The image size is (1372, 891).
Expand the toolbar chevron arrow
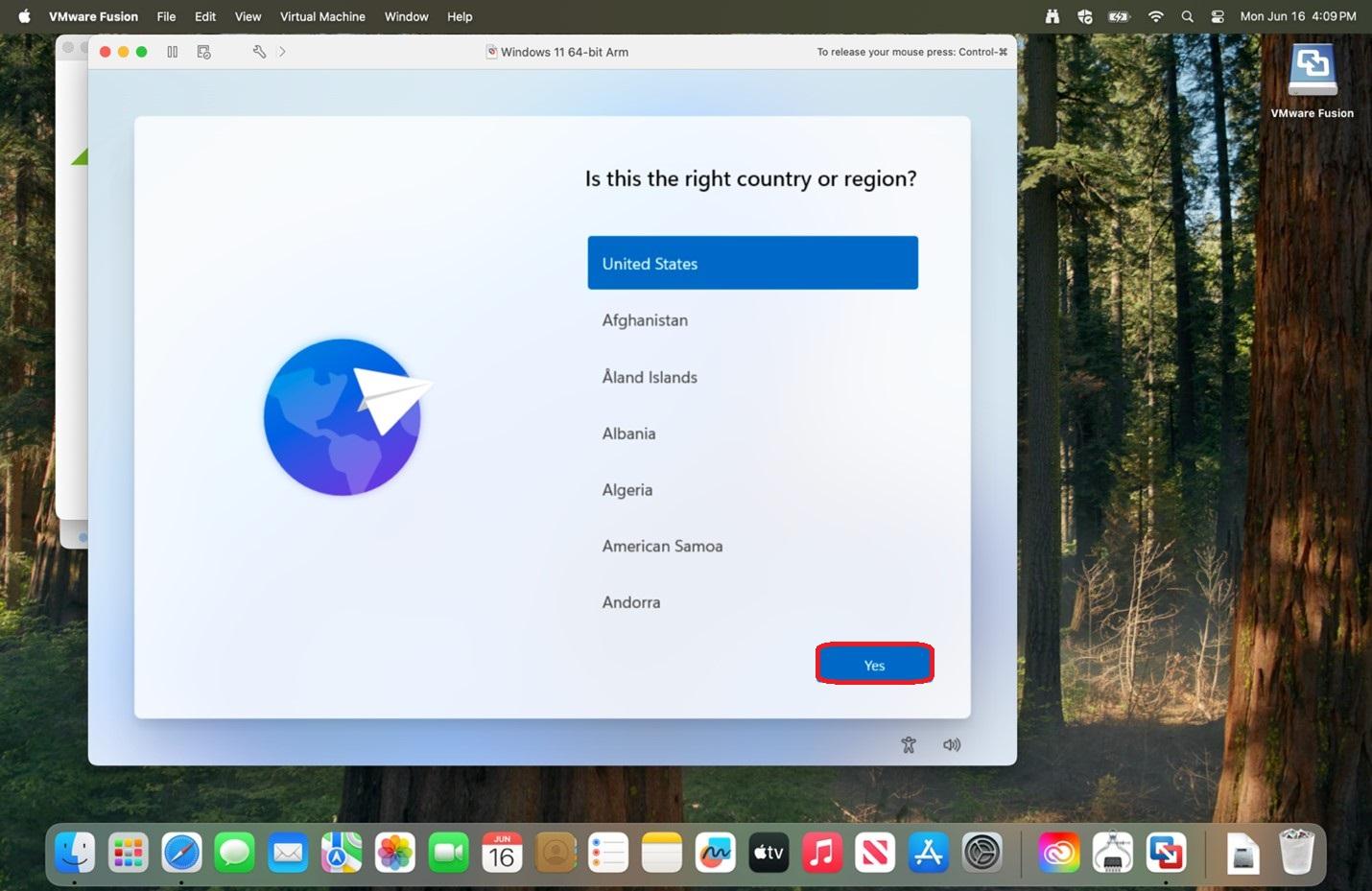click(282, 52)
